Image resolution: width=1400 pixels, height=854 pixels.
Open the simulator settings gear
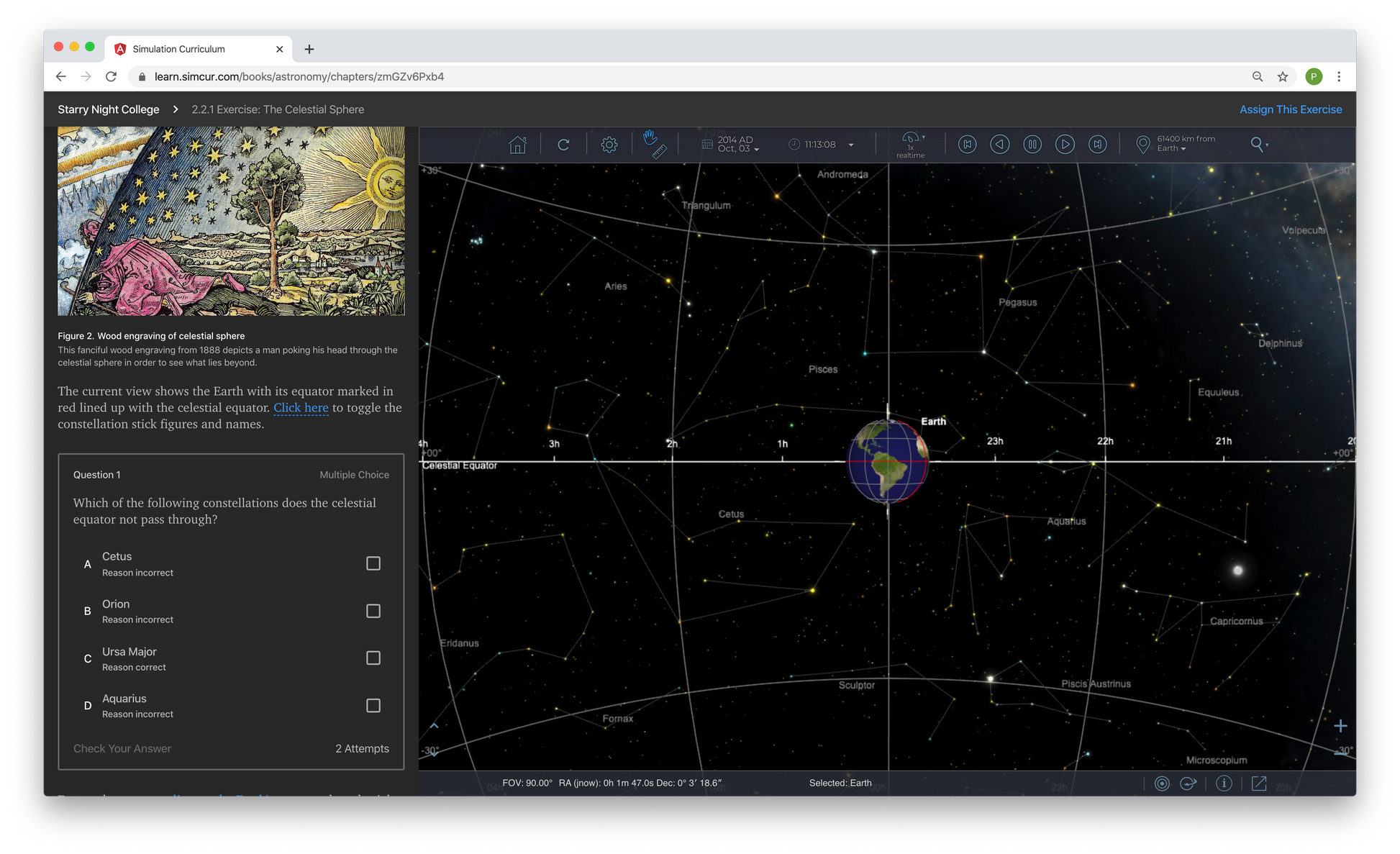click(x=609, y=145)
